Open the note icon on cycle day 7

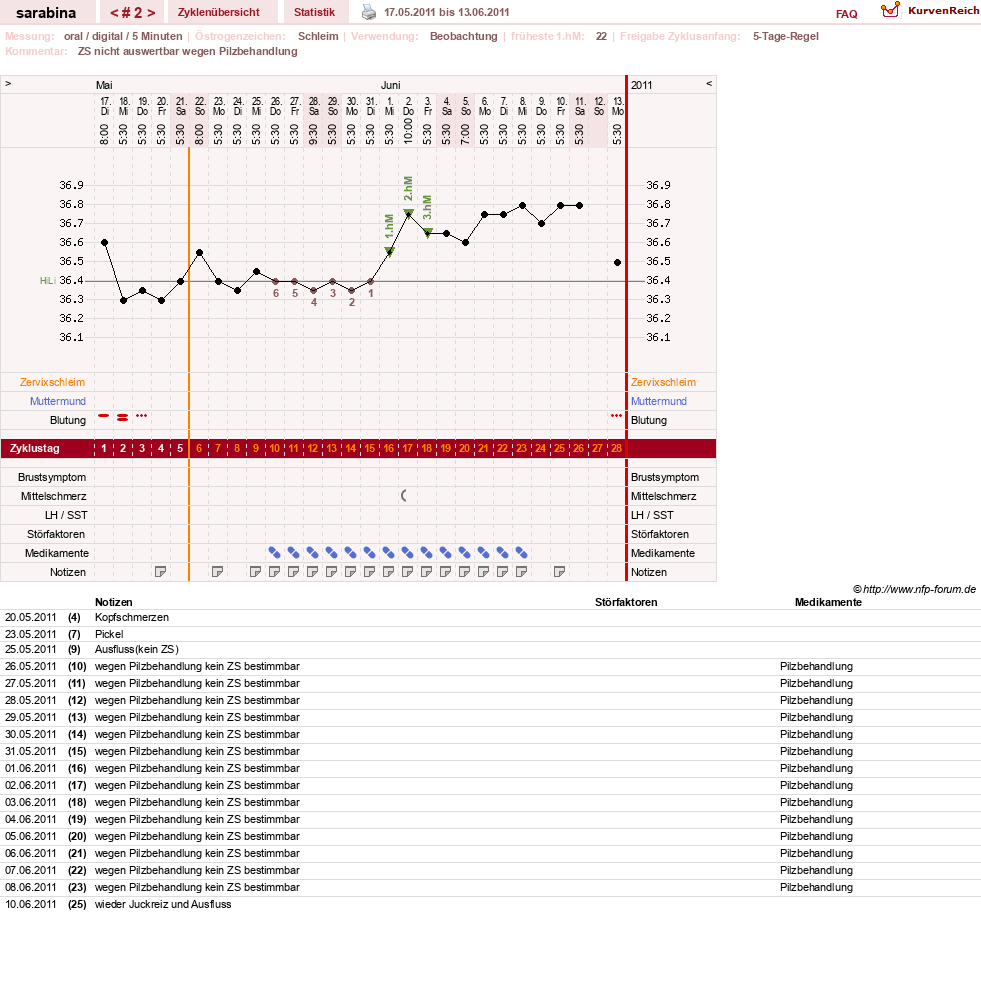point(218,572)
